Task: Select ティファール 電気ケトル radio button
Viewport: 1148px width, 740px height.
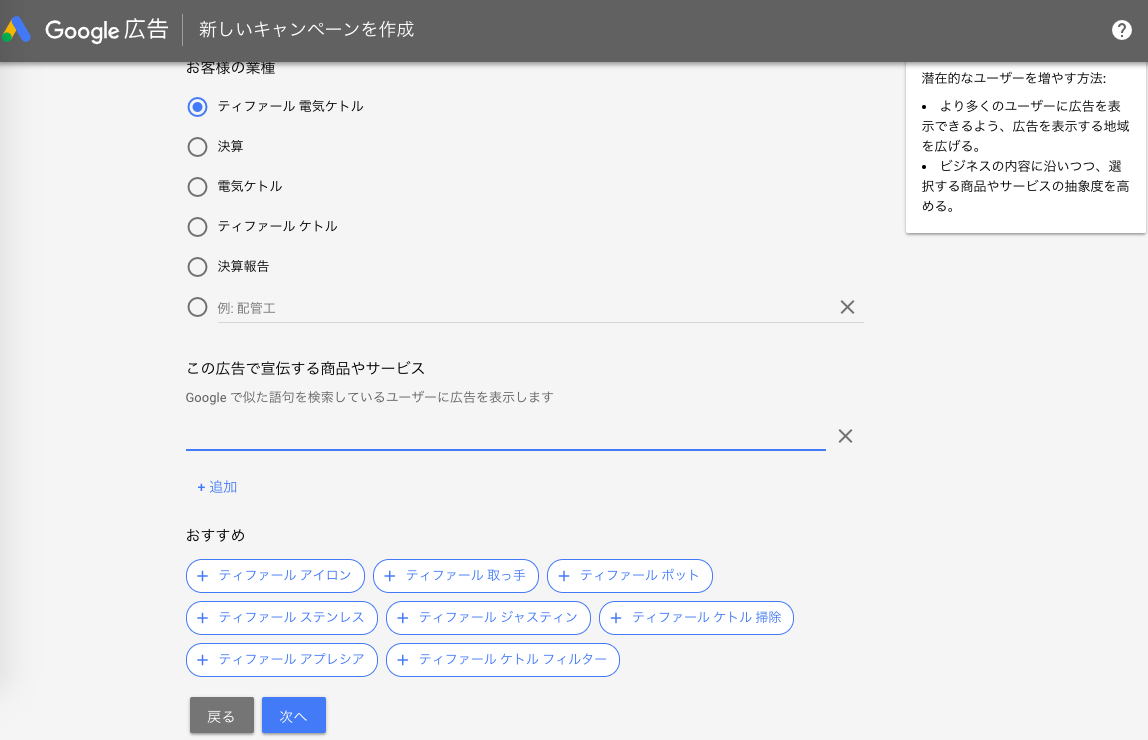Action: (197, 107)
